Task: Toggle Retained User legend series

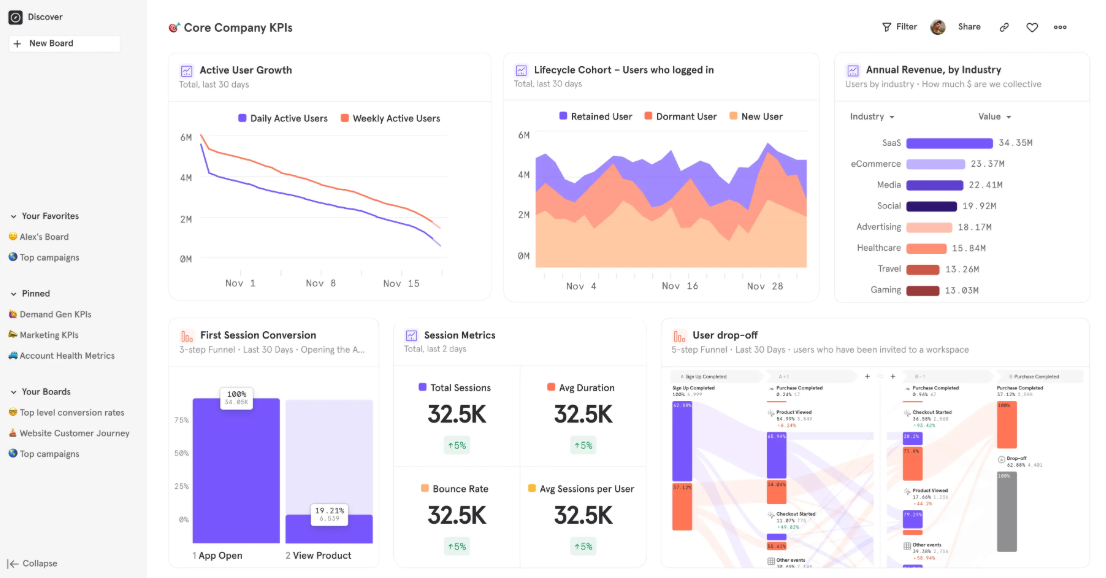Action: pos(595,116)
